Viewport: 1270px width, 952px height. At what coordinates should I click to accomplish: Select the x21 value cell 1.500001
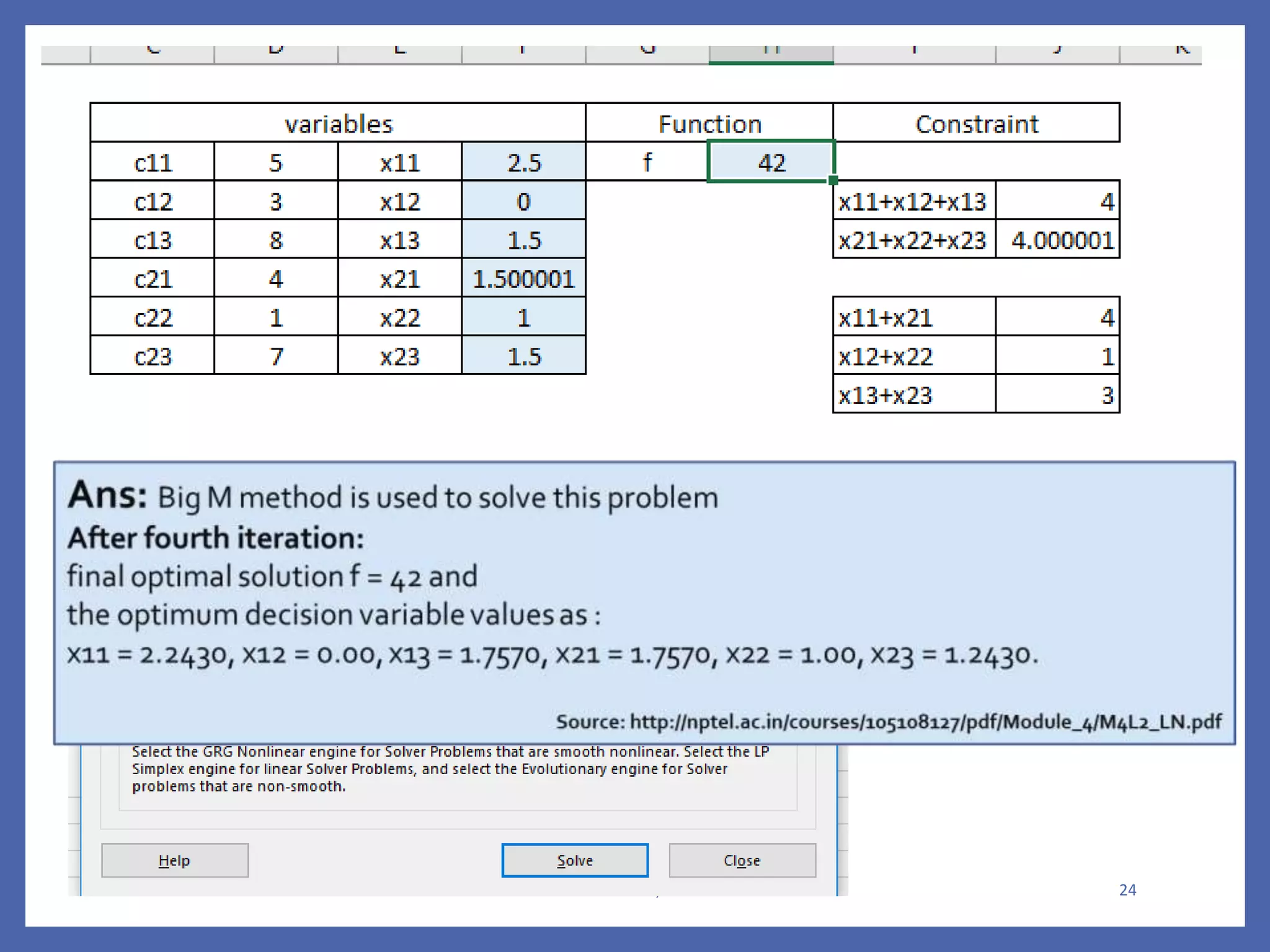point(524,278)
